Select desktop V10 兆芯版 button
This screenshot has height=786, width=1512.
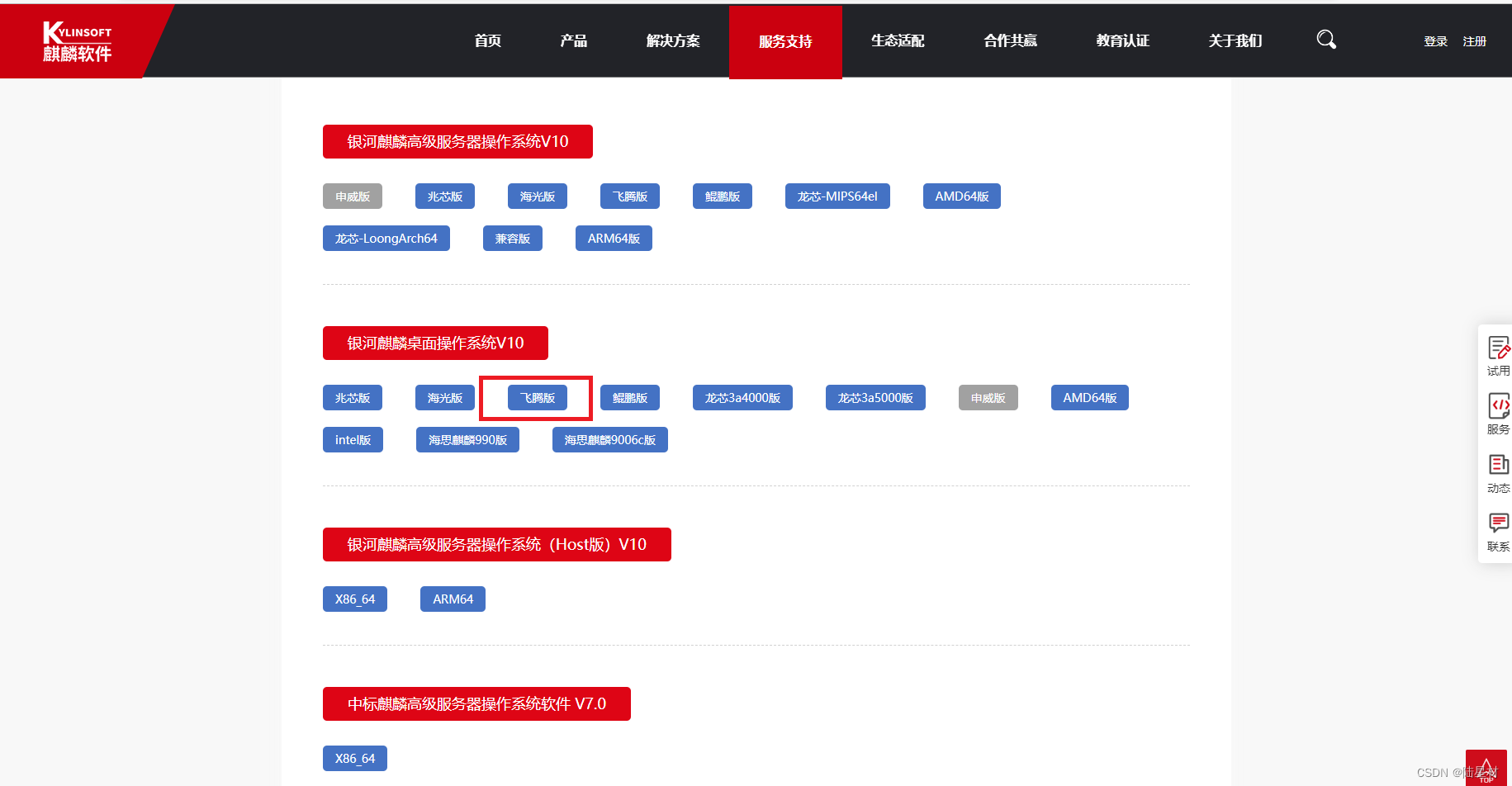[353, 398]
